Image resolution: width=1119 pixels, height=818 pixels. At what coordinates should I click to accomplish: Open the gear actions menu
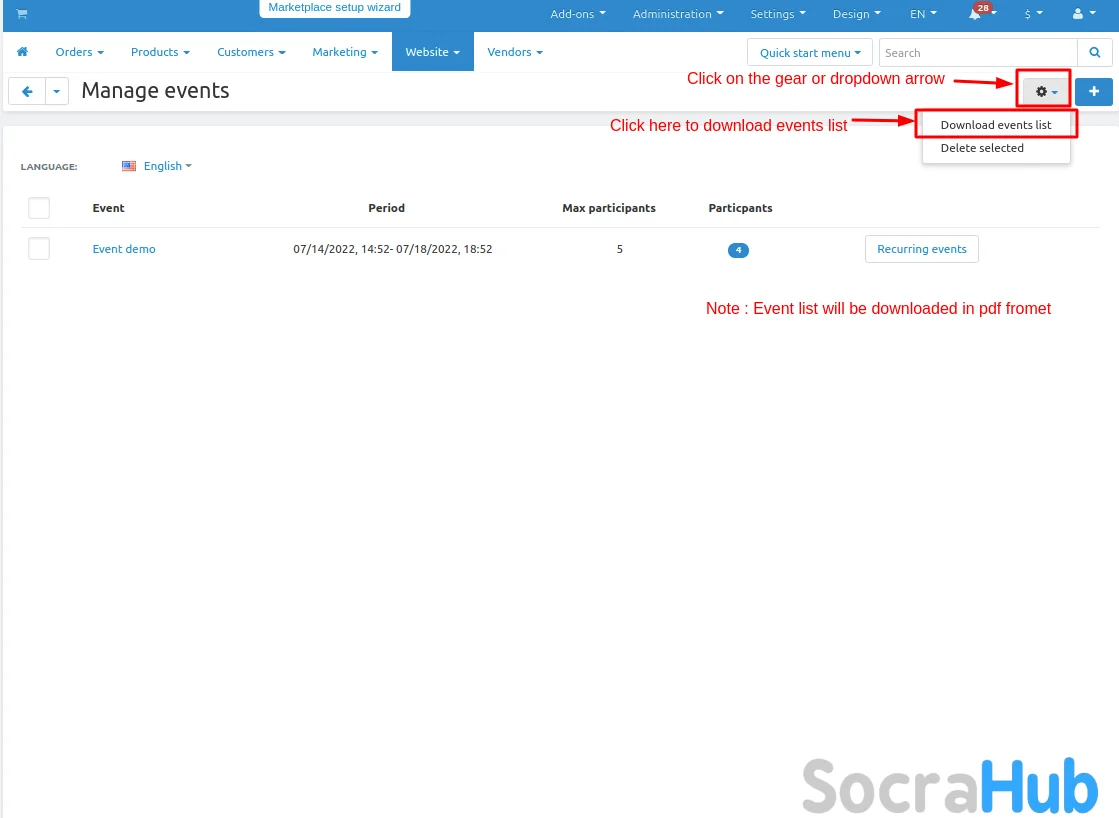[x=1046, y=91]
